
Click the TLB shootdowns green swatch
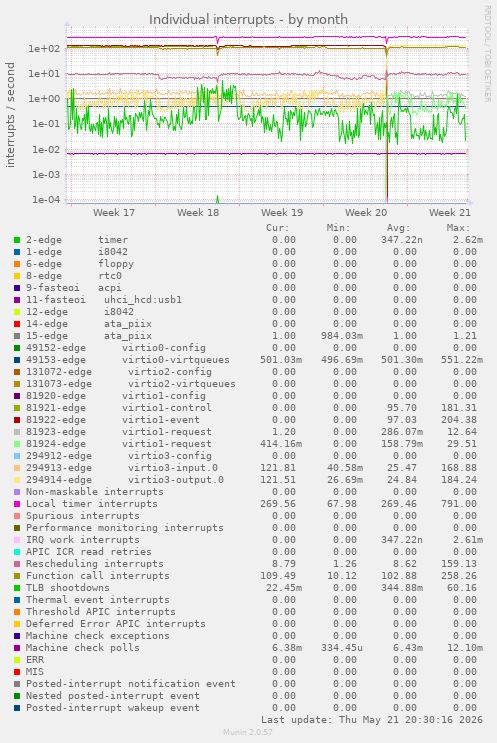coord(17,588)
